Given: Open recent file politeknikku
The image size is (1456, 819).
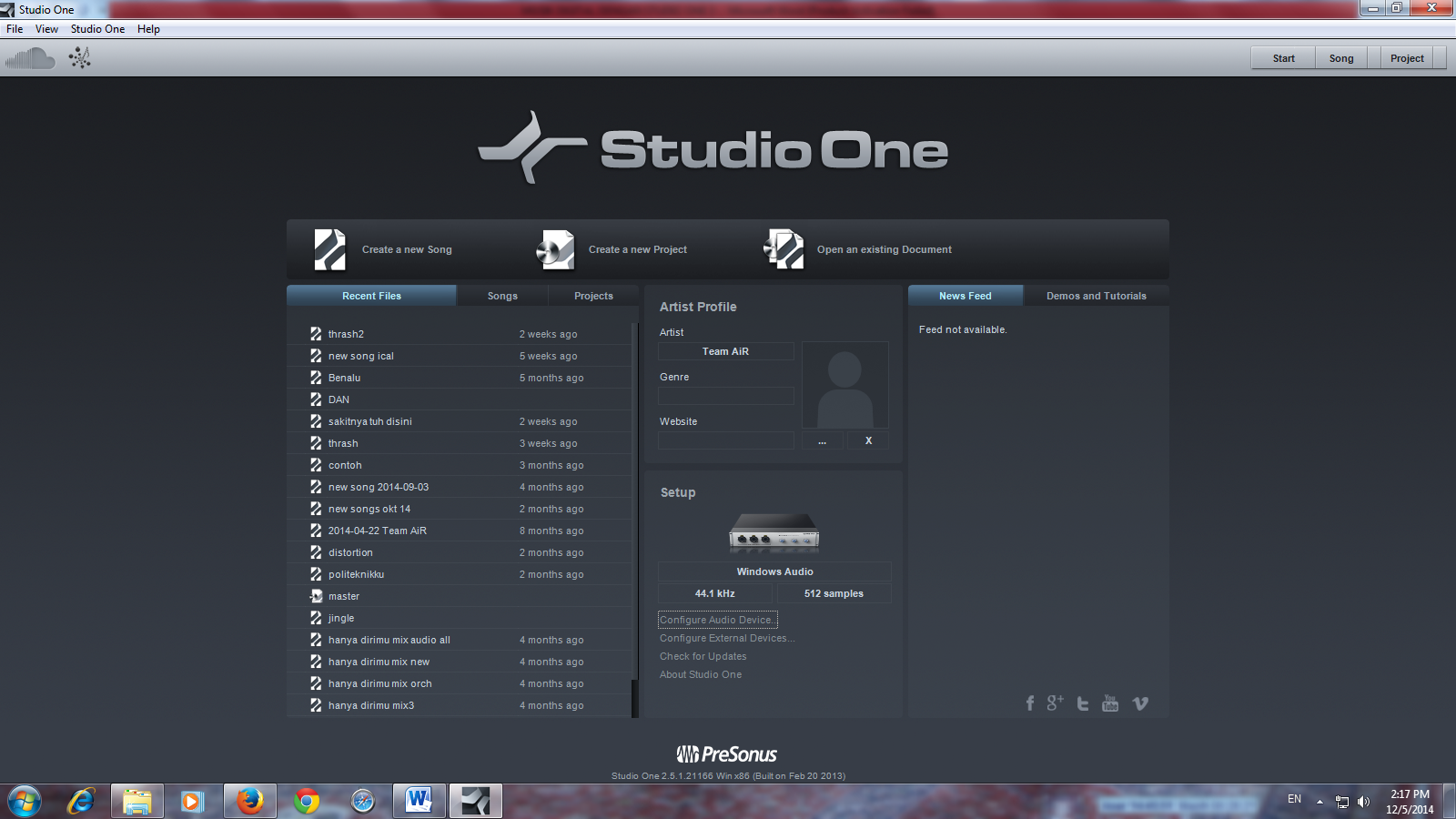Looking at the screenshot, I should click(x=460, y=574).
